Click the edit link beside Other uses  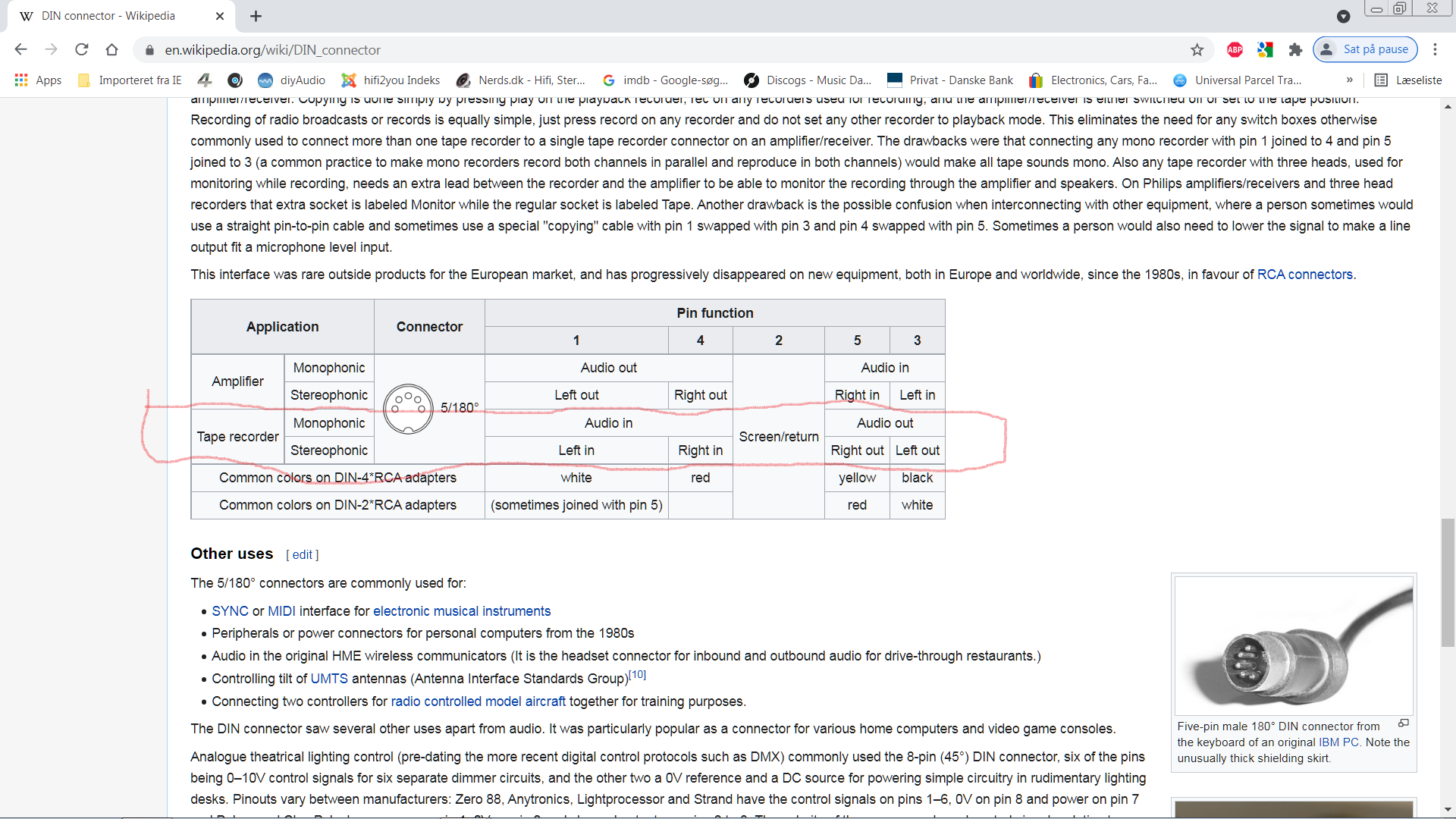pos(302,555)
